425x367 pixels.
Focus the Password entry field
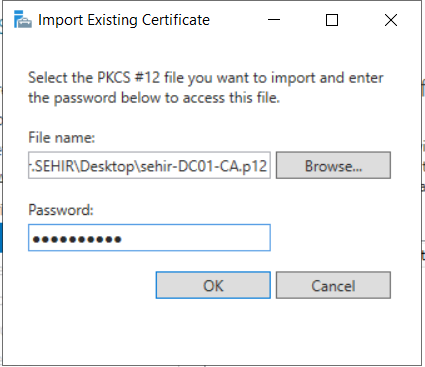coord(149,238)
